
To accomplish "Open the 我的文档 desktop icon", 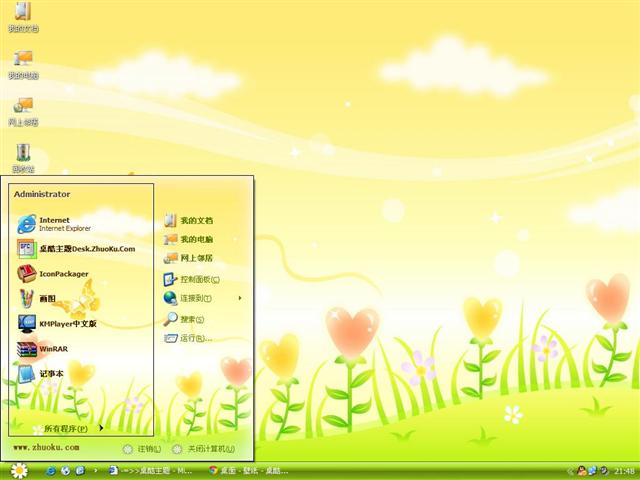I will [23, 17].
